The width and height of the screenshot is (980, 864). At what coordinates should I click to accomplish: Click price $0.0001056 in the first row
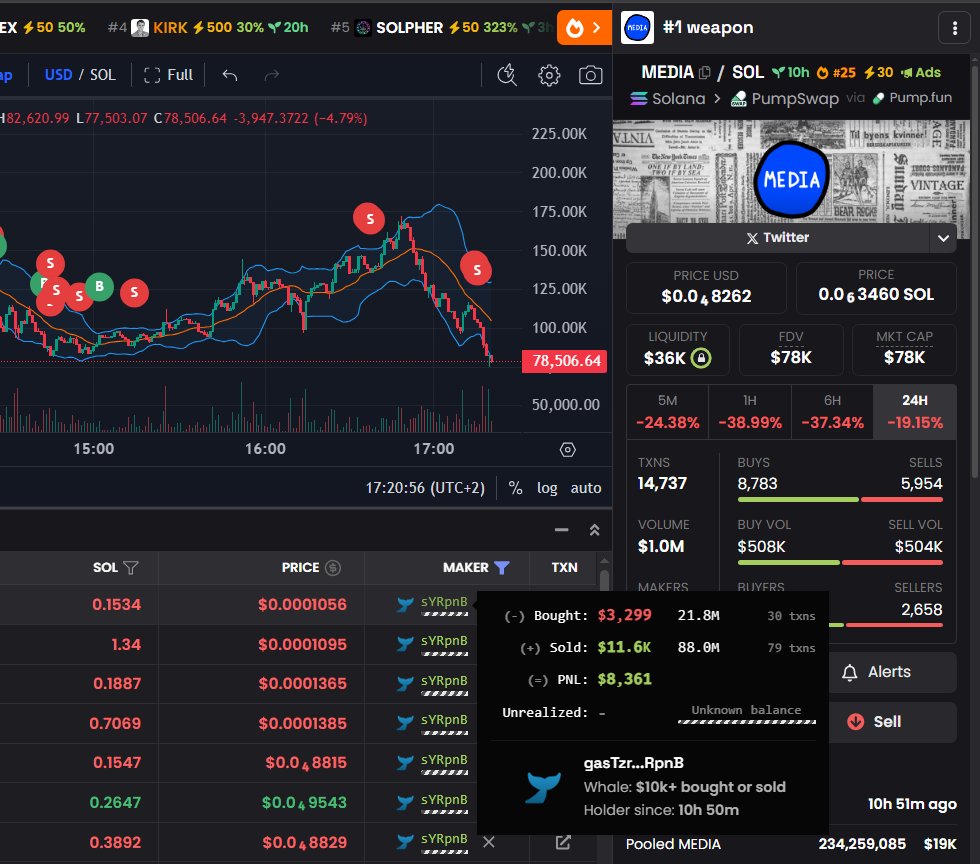coord(302,605)
